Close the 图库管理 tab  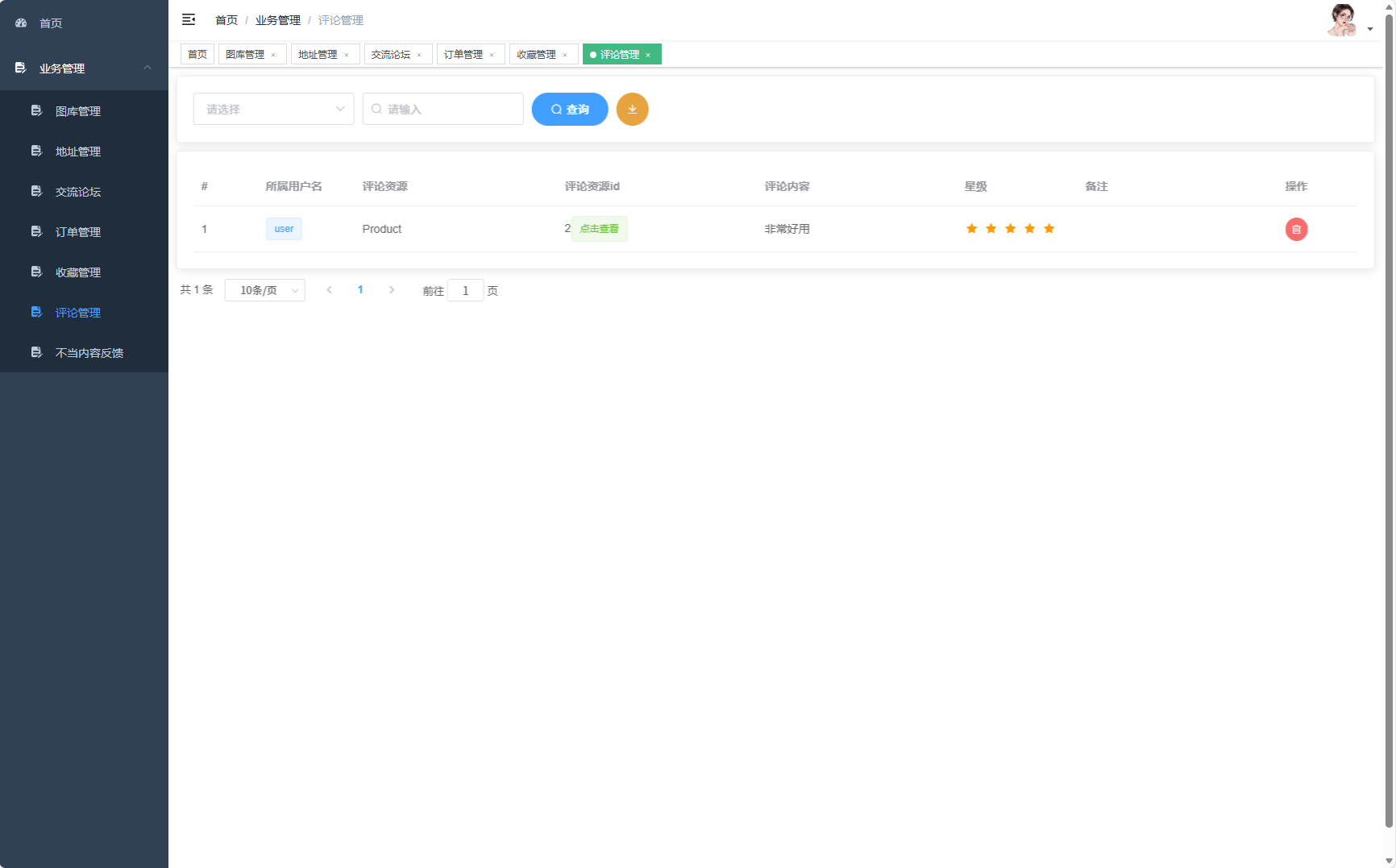[273, 55]
